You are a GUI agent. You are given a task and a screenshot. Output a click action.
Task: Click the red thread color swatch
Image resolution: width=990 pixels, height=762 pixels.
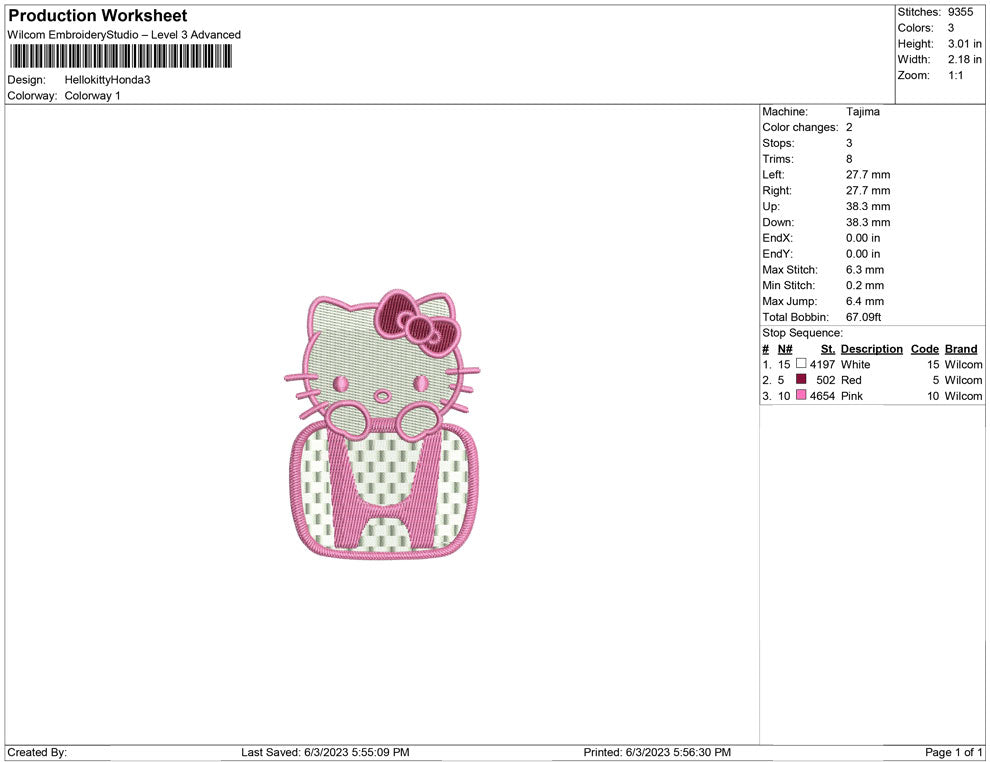click(x=801, y=379)
